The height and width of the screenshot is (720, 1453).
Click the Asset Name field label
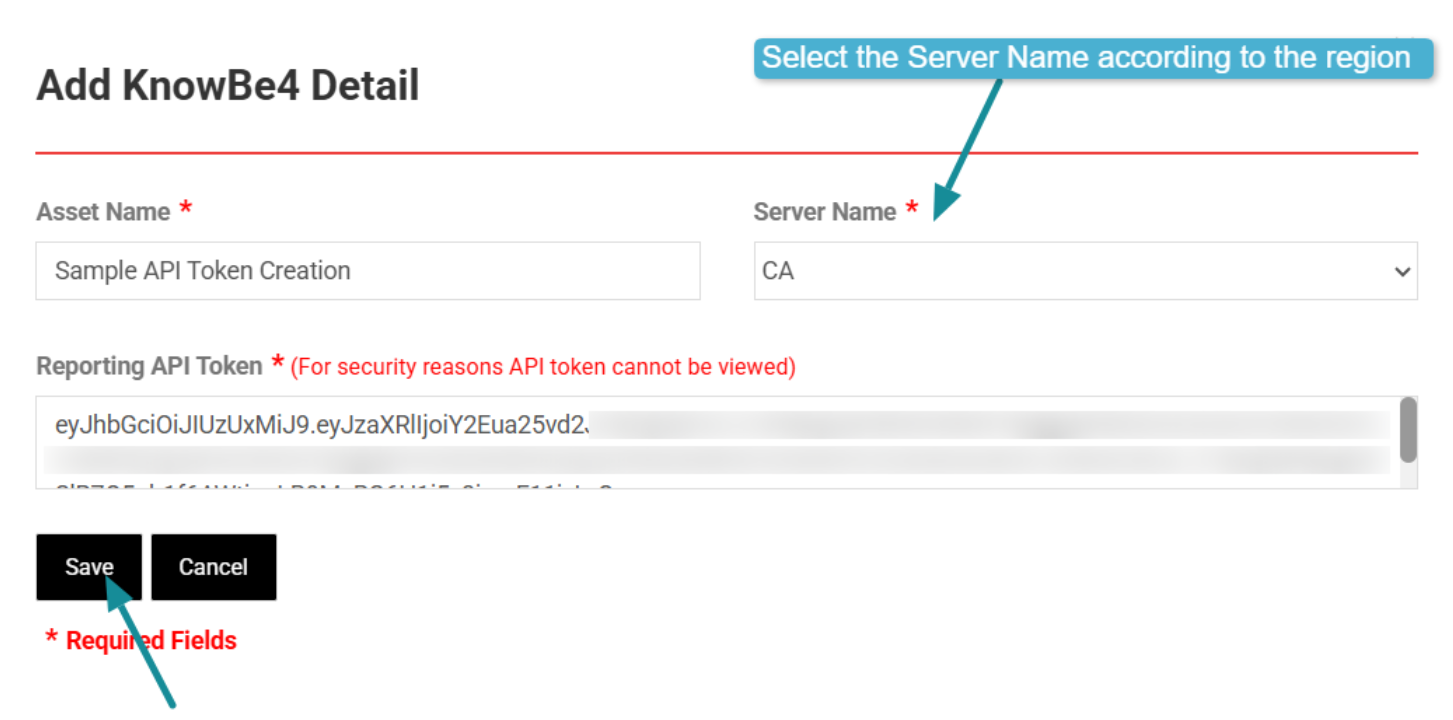pos(101,211)
